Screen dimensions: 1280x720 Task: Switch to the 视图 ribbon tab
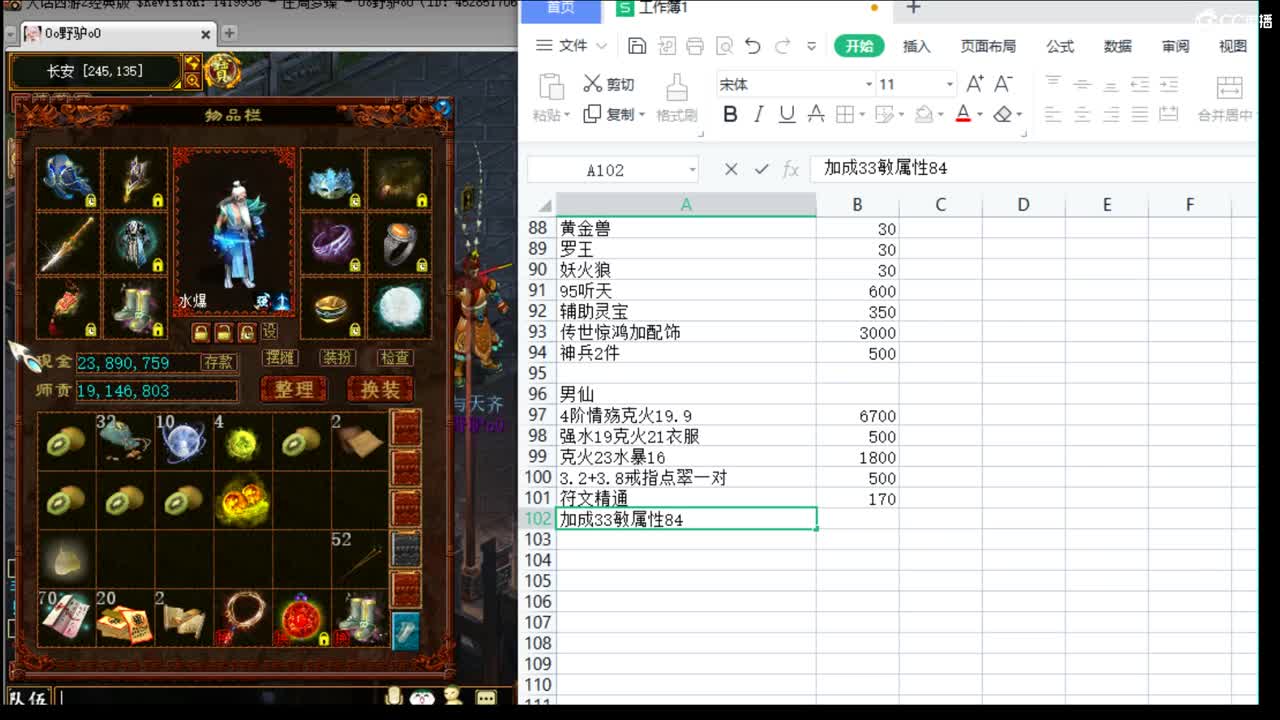click(1233, 46)
